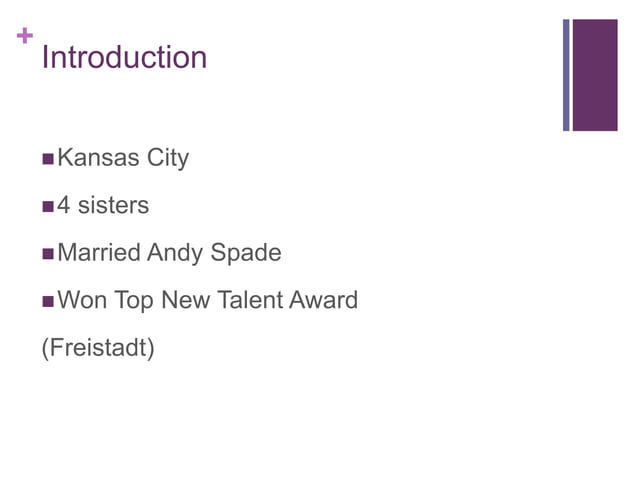Click the word New in fourth bullet
The height and width of the screenshot is (478, 638).
pyautogui.click(x=182, y=299)
